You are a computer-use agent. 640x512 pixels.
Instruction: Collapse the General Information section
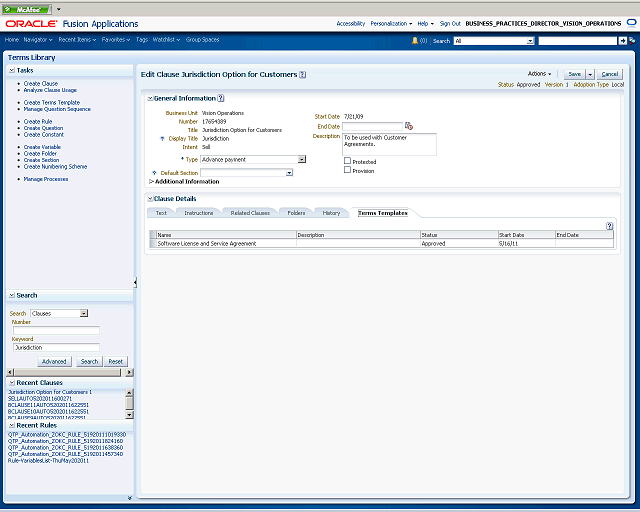[150, 98]
